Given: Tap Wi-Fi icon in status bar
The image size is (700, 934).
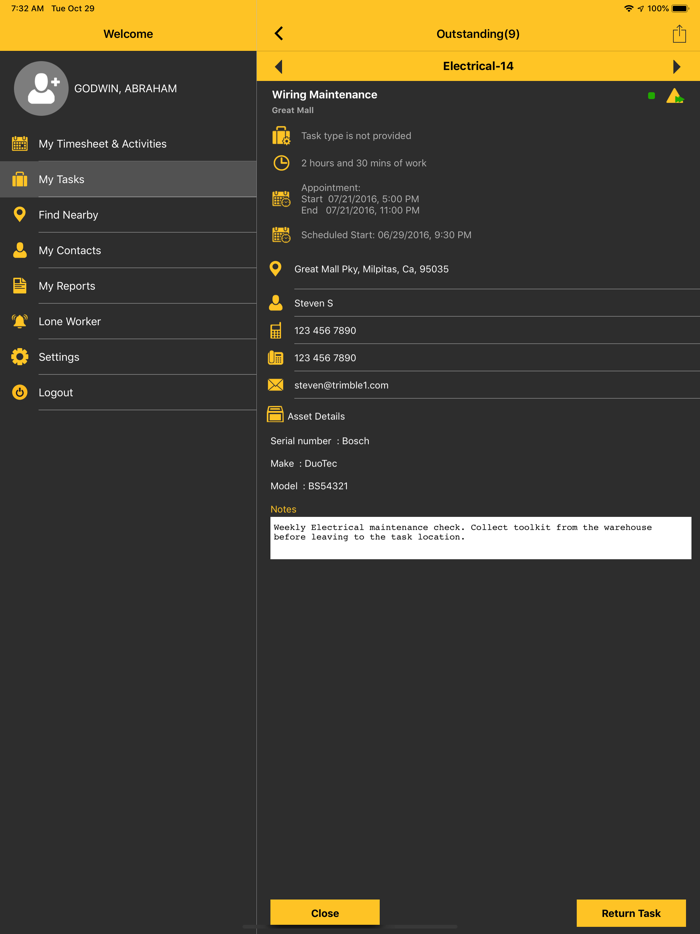Looking at the screenshot, I should [629, 8].
